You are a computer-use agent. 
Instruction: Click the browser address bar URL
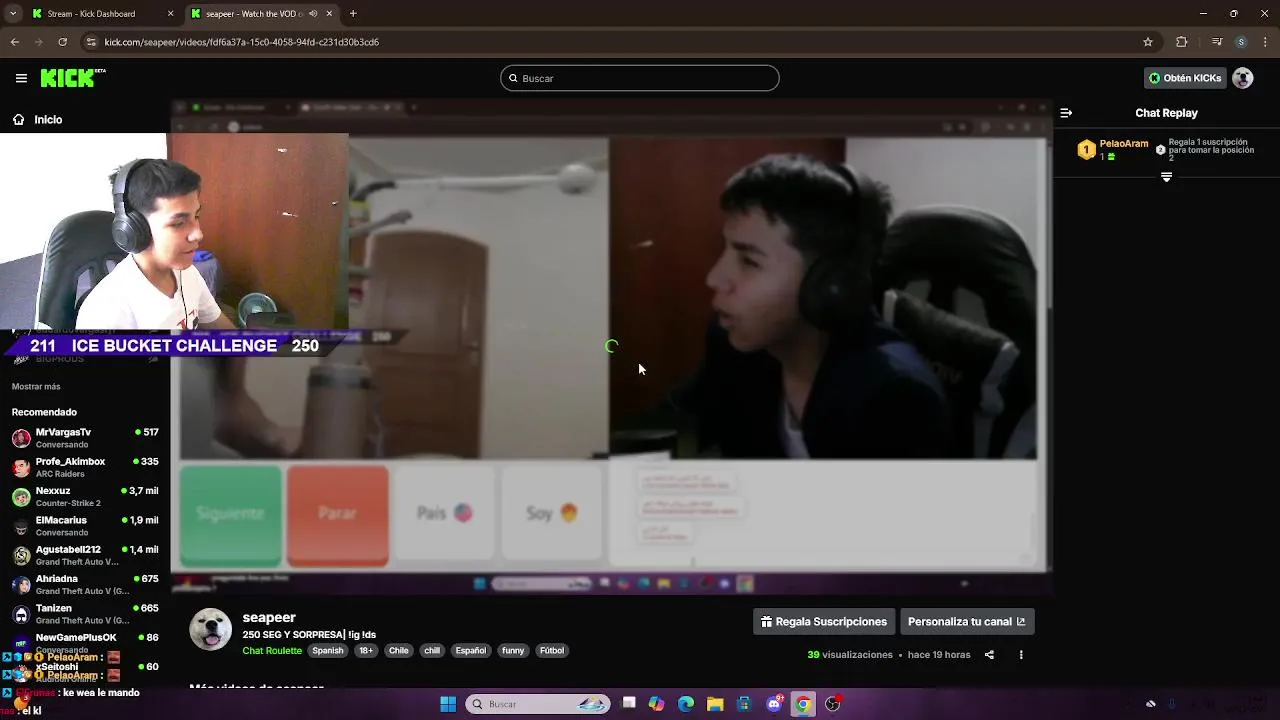[x=242, y=42]
